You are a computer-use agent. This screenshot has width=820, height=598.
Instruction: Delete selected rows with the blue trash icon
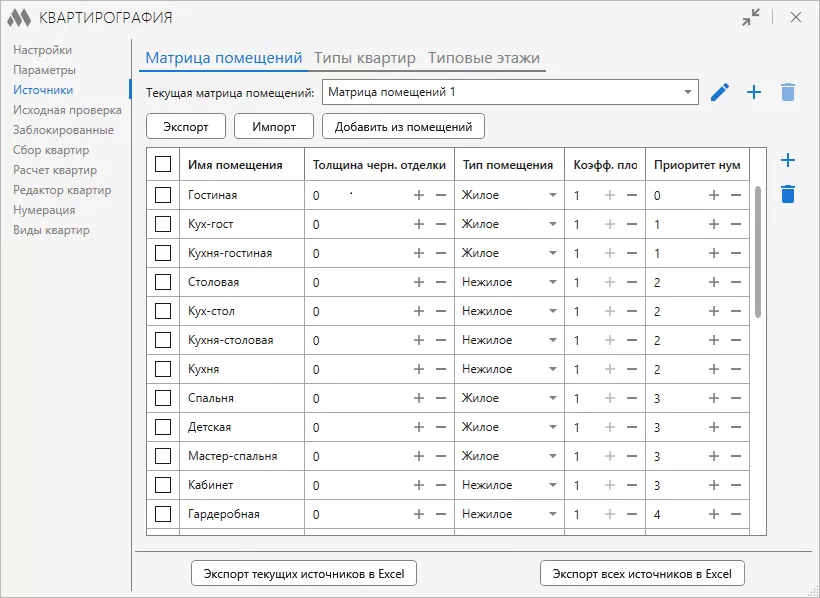click(x=789, y=194)
